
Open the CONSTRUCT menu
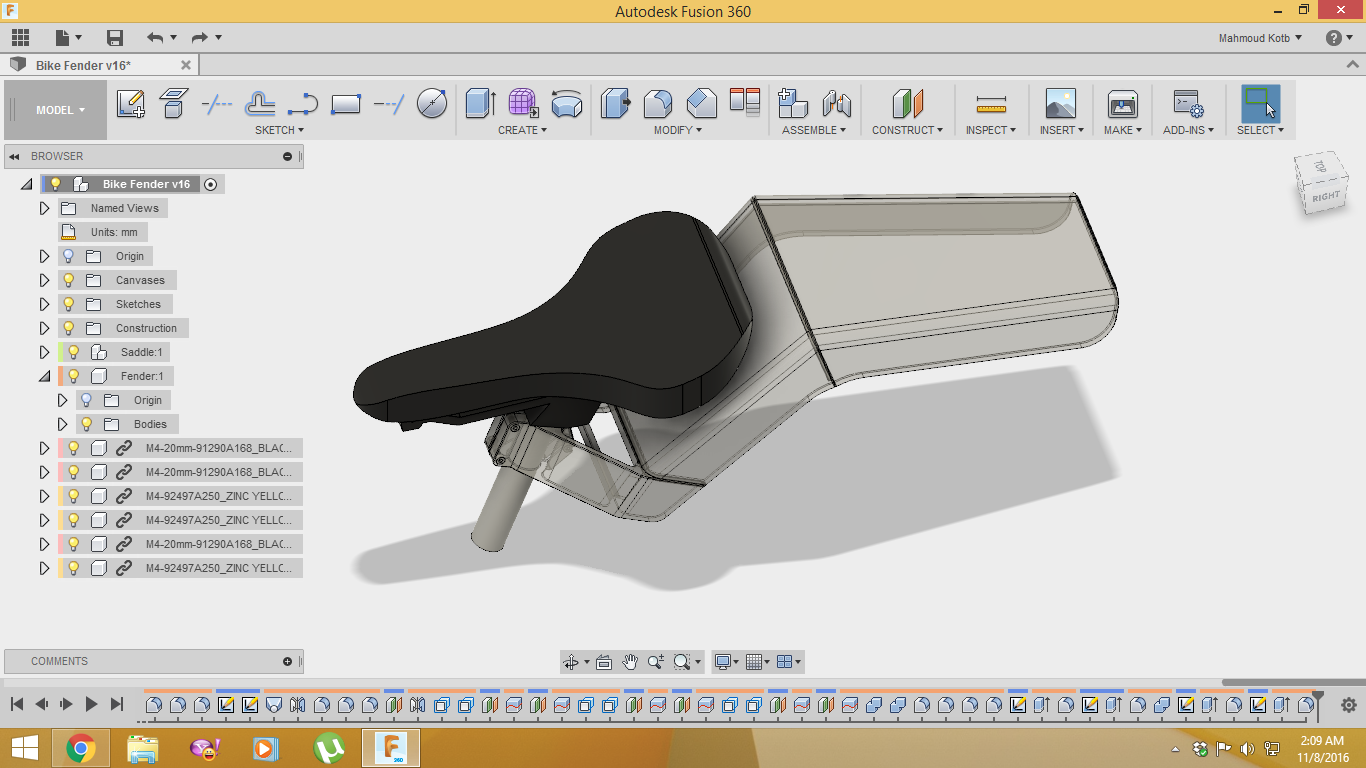907,130
